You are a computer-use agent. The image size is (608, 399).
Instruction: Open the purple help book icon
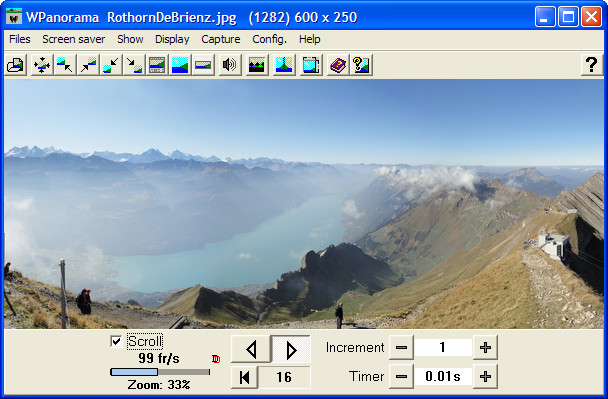338,65
